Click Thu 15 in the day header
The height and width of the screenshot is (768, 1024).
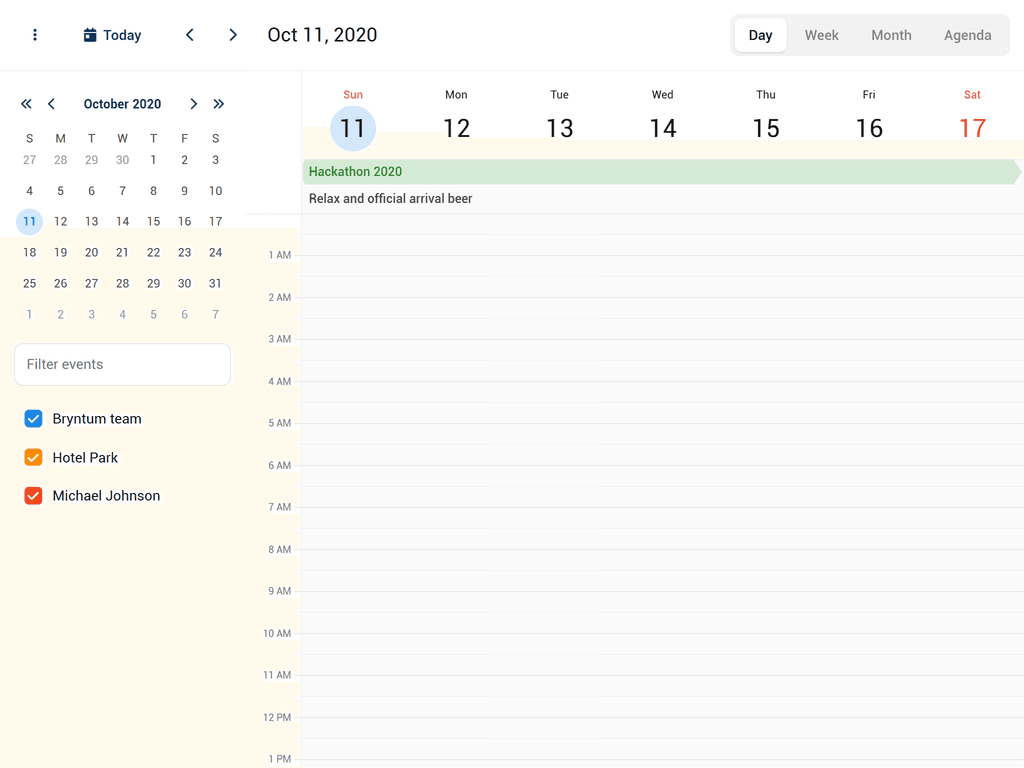coord(765,127)
